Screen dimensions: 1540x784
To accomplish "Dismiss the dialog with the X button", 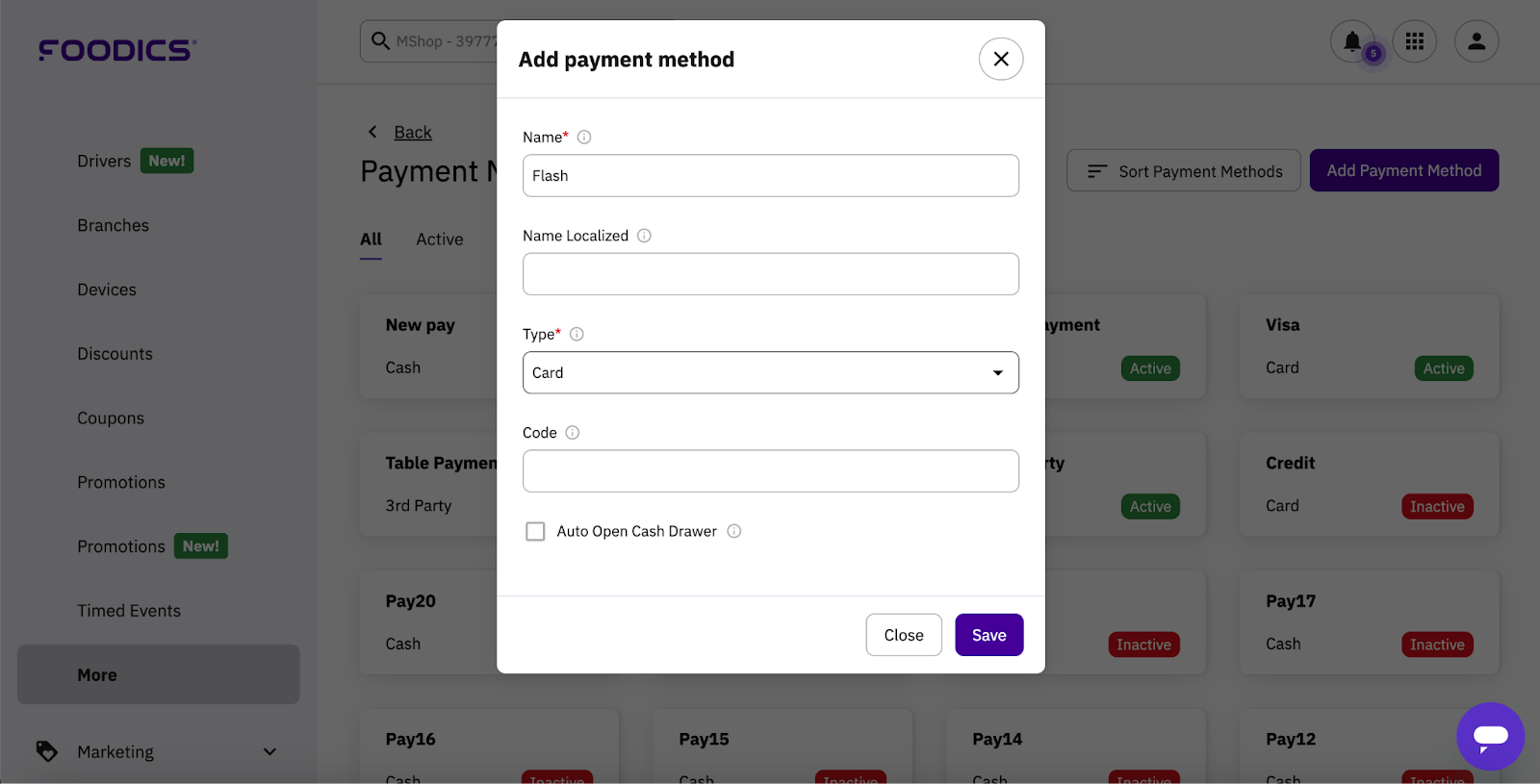I will coord(1001,60).
